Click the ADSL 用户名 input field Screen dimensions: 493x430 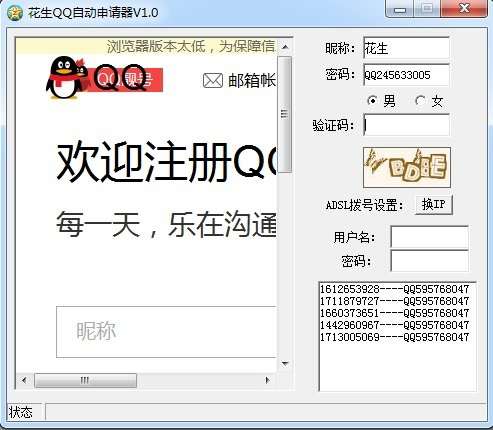point(429,237)
